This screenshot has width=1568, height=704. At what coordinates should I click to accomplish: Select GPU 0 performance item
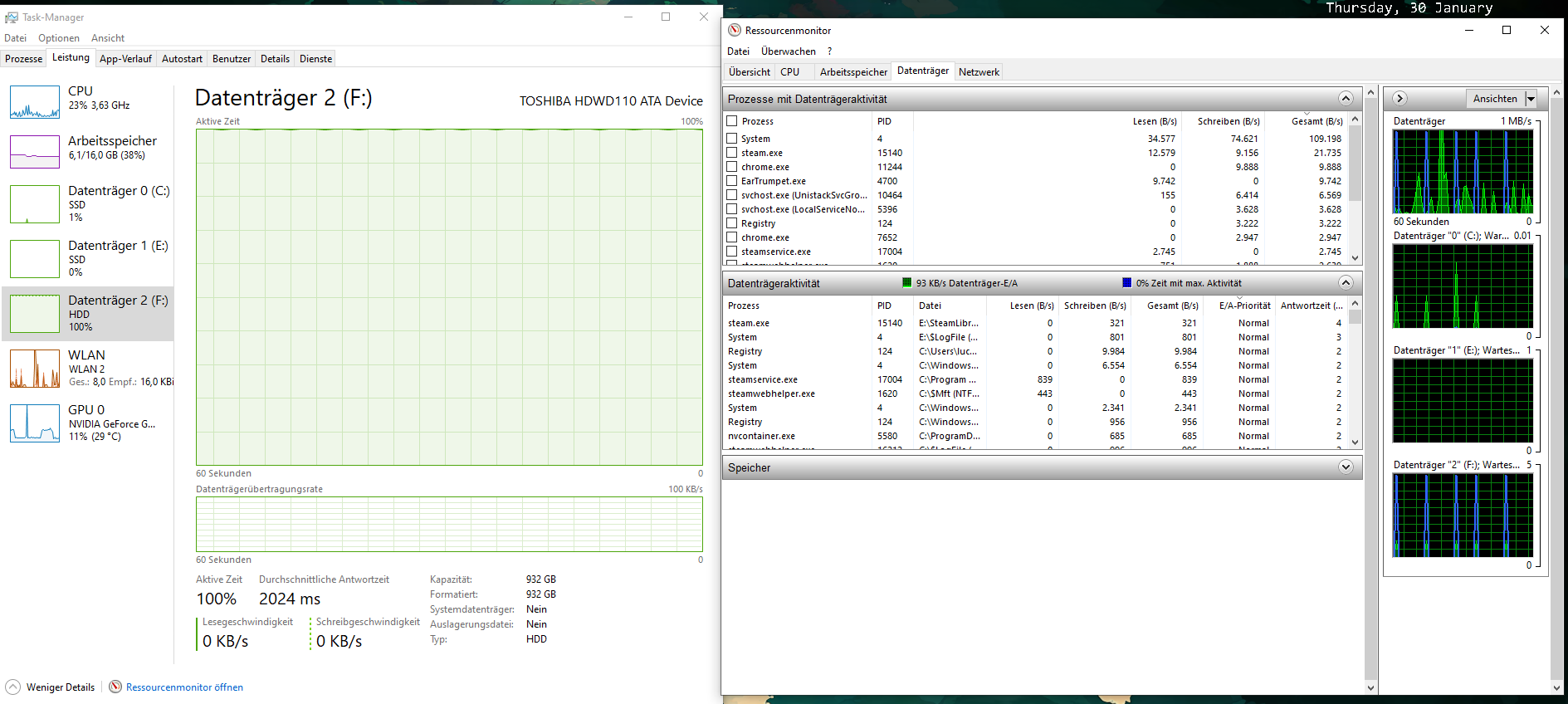(88, 423)
